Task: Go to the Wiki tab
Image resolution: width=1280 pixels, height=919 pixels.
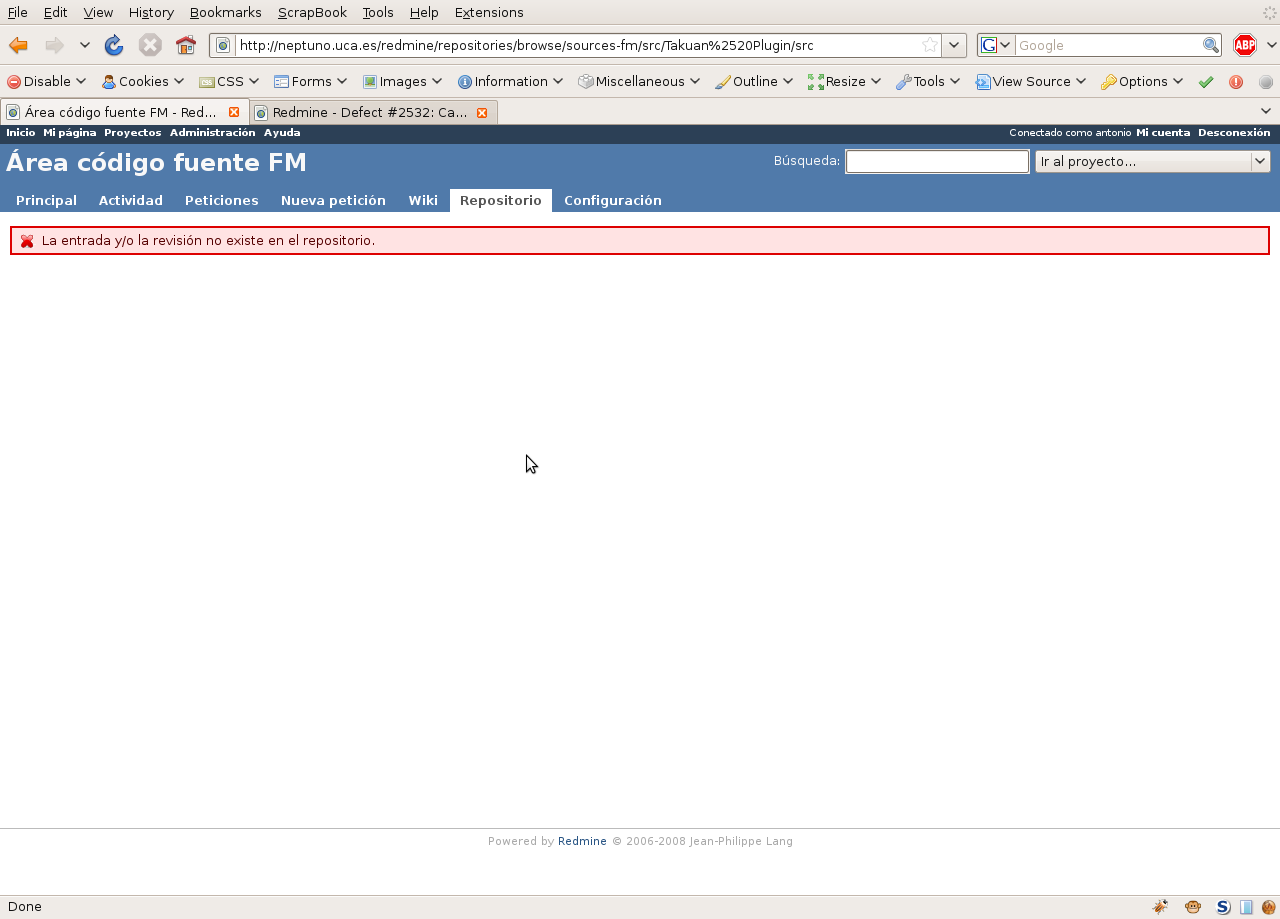Action: [422, 200]
